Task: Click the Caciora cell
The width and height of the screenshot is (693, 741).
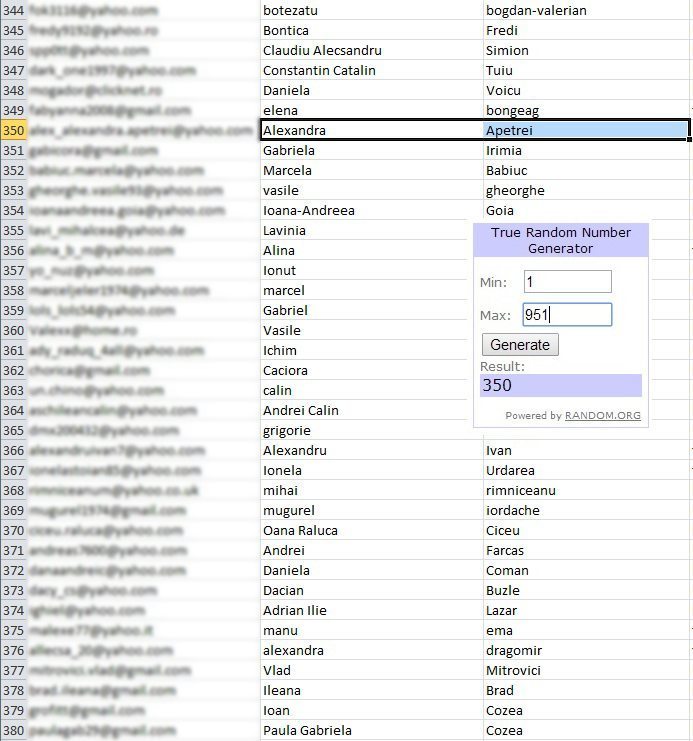Action: point(372,370)
